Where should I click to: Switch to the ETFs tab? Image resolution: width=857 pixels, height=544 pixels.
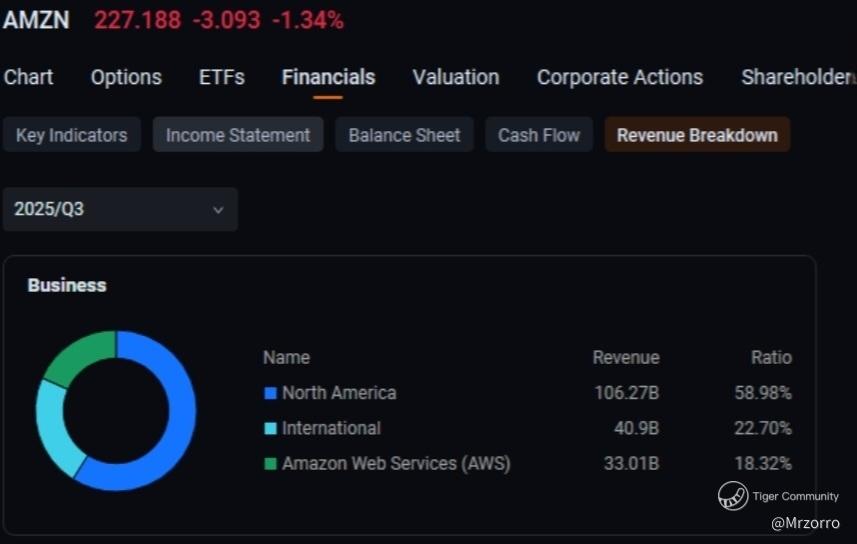[221, 77]
